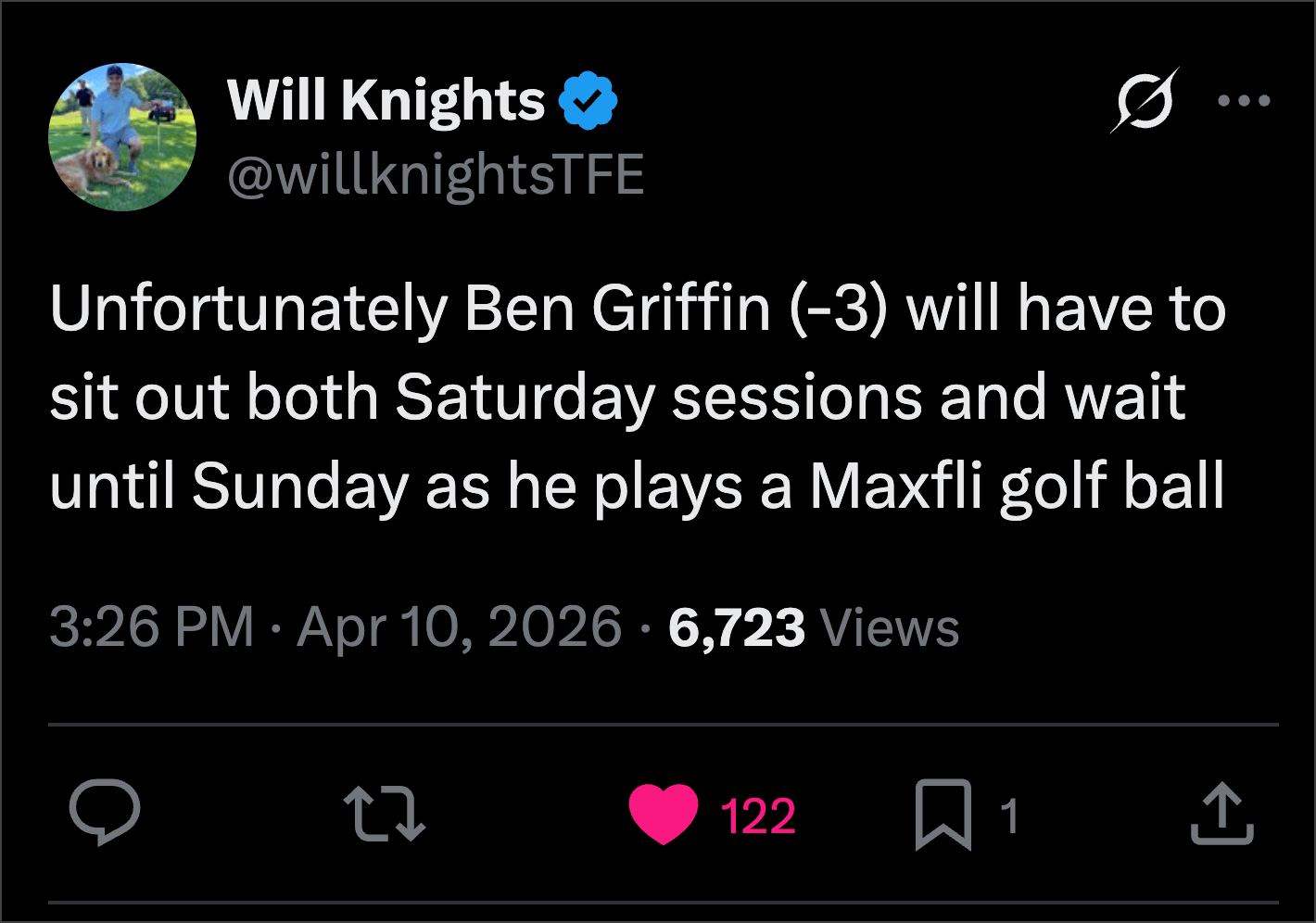This screenshot has width=1316, height=923.
Task: Click the 3:26 PM timestamp
Action: tap(152, 627)
